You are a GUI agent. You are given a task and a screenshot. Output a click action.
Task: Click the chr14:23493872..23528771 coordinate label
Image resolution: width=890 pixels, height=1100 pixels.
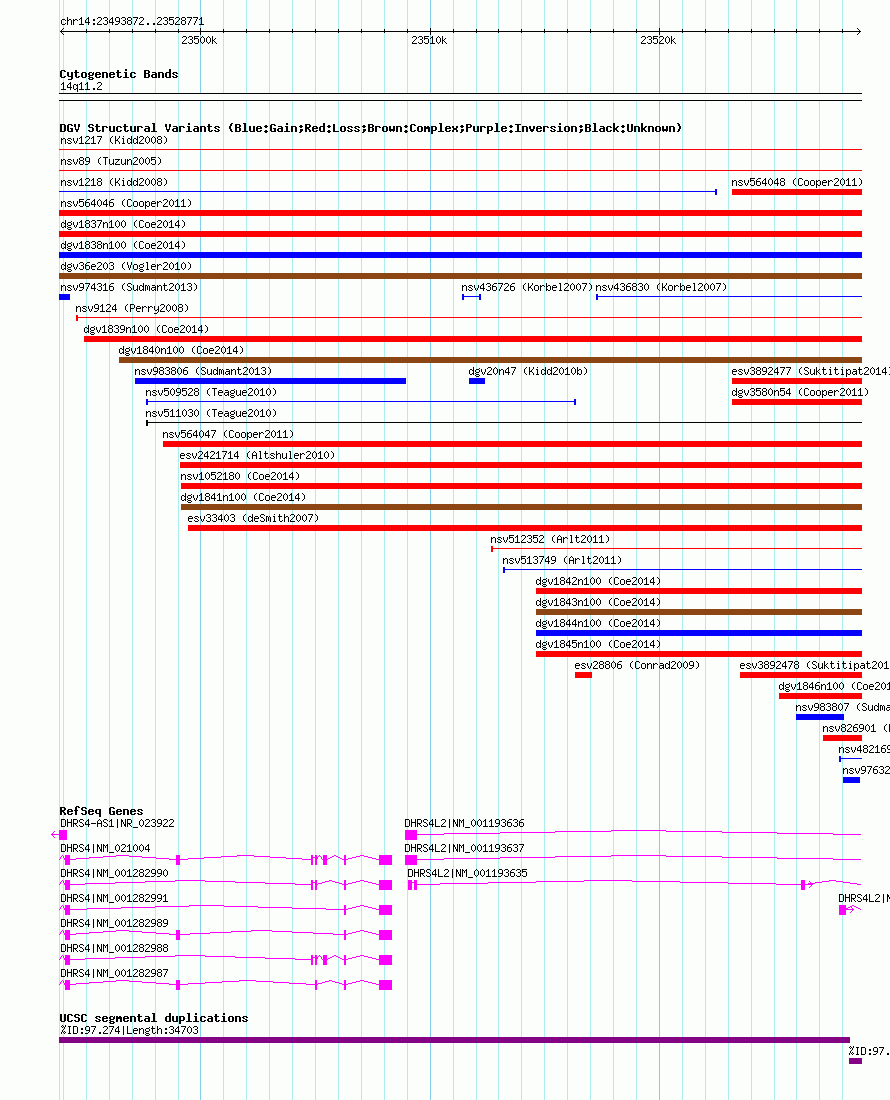132,22
